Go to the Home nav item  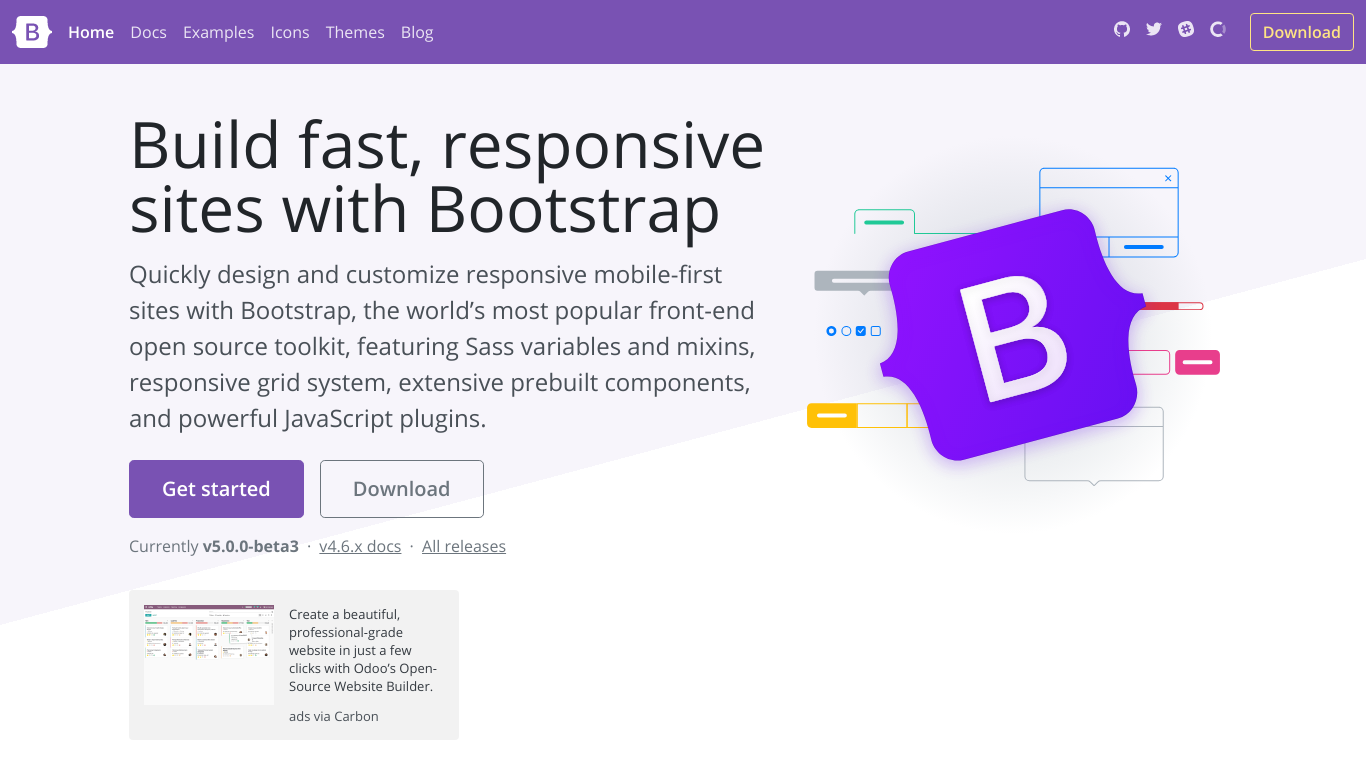coord(91,32)
